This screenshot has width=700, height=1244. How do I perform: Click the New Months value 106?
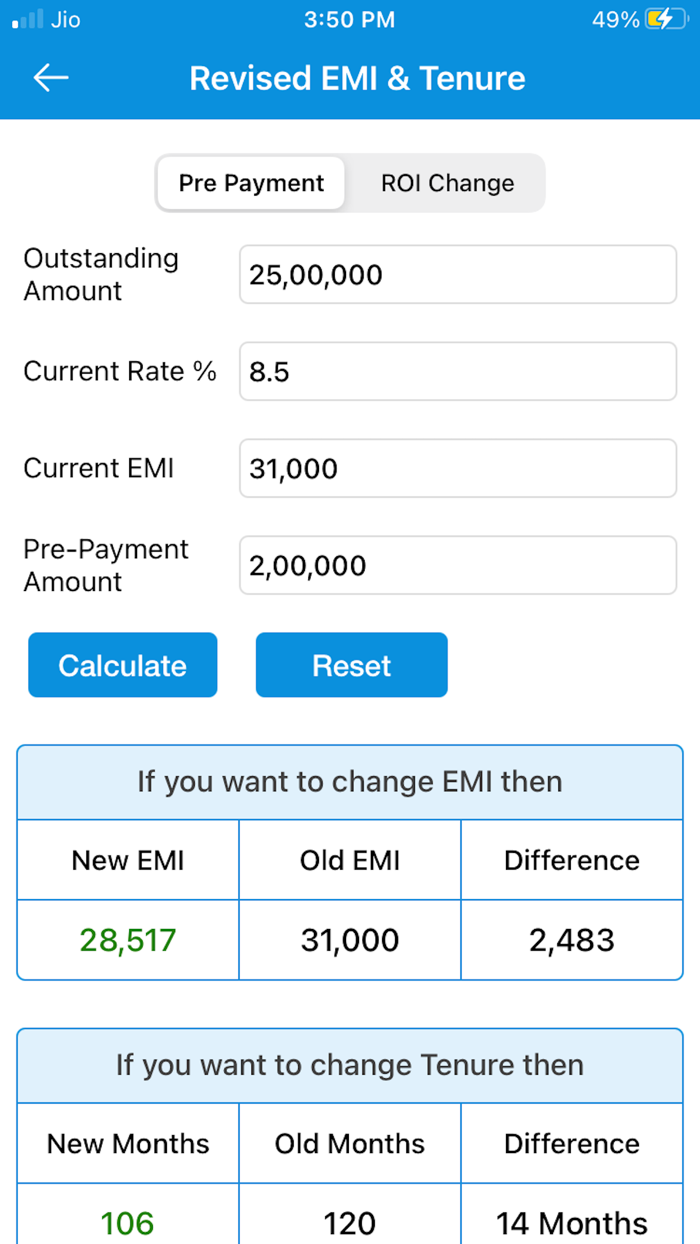tap(127, 1222)
